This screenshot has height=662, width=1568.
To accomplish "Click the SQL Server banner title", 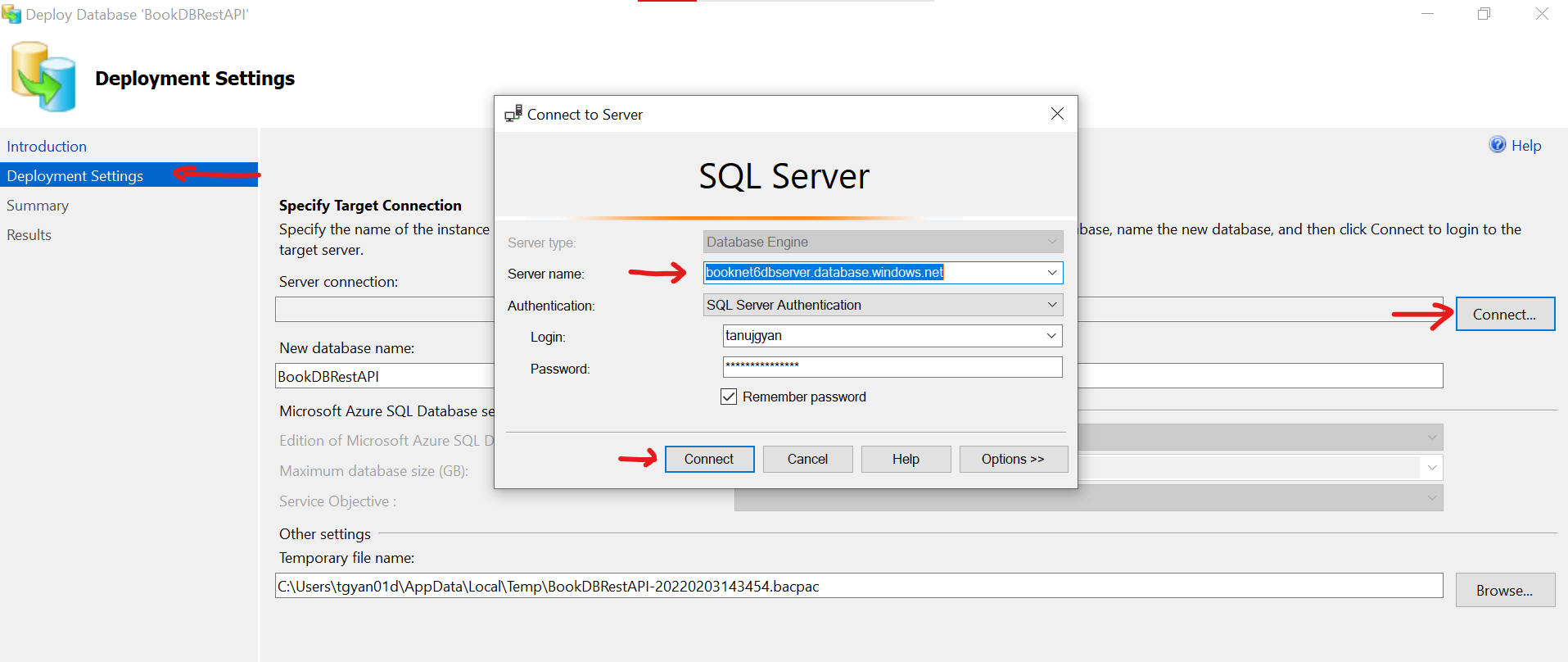I will pyautogui.click(x=784, y=176).
